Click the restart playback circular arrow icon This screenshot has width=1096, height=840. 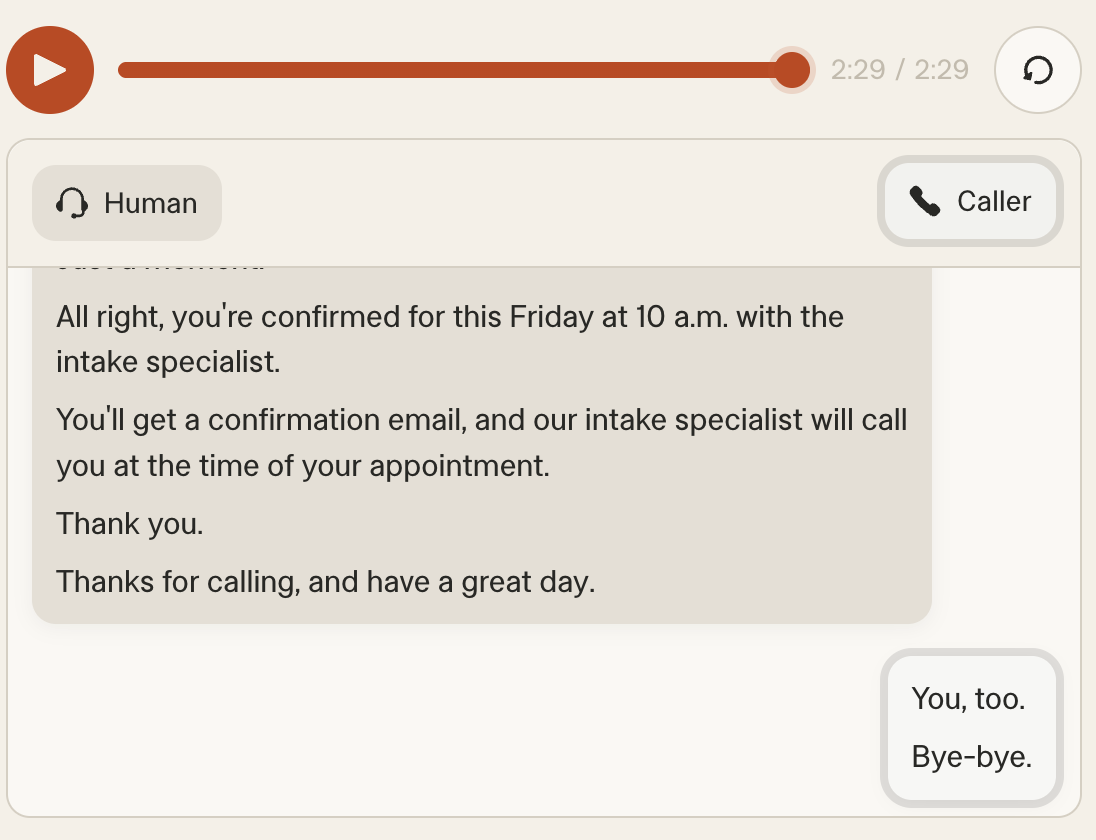(x=1038, y=70)
